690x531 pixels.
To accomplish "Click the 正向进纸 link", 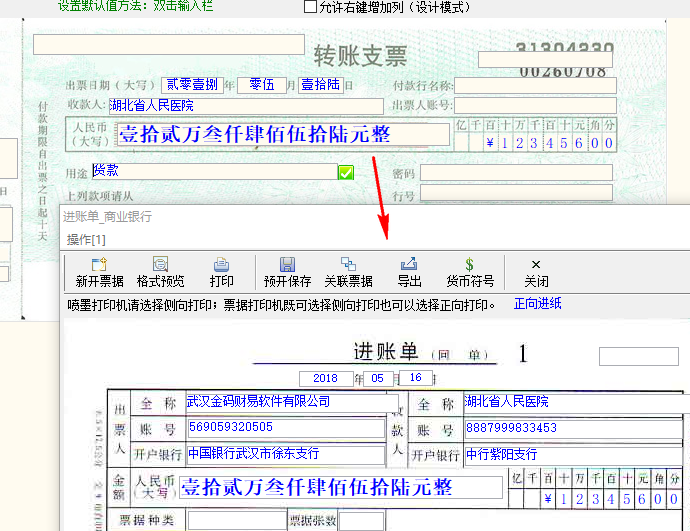I will (537, 304).
